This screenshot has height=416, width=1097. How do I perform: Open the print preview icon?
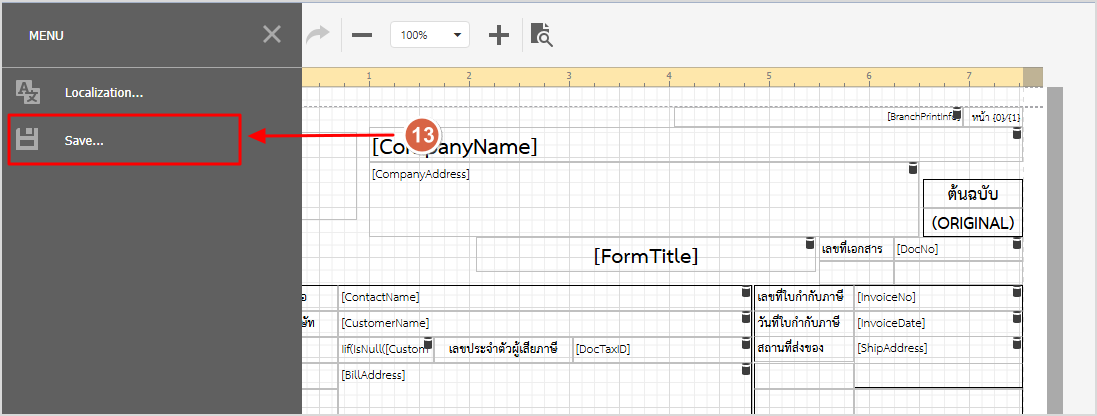point(541,35)
